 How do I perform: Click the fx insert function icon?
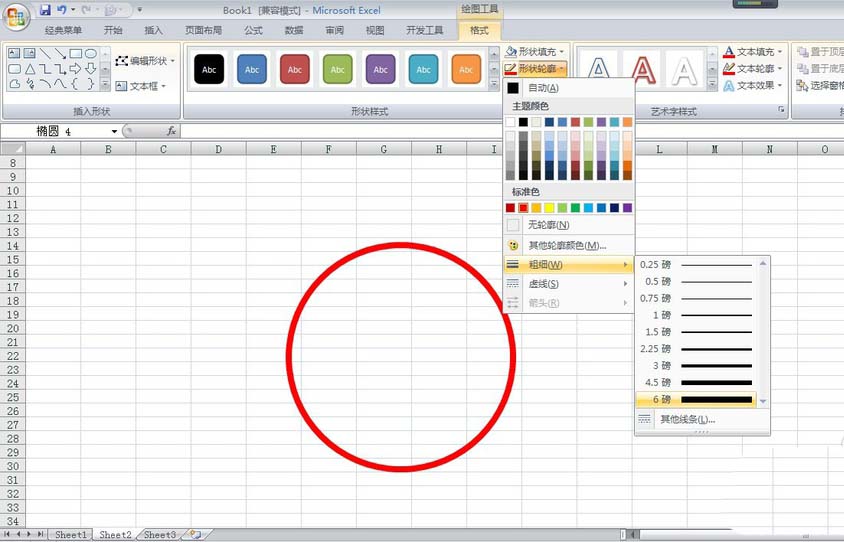(171, 131)
